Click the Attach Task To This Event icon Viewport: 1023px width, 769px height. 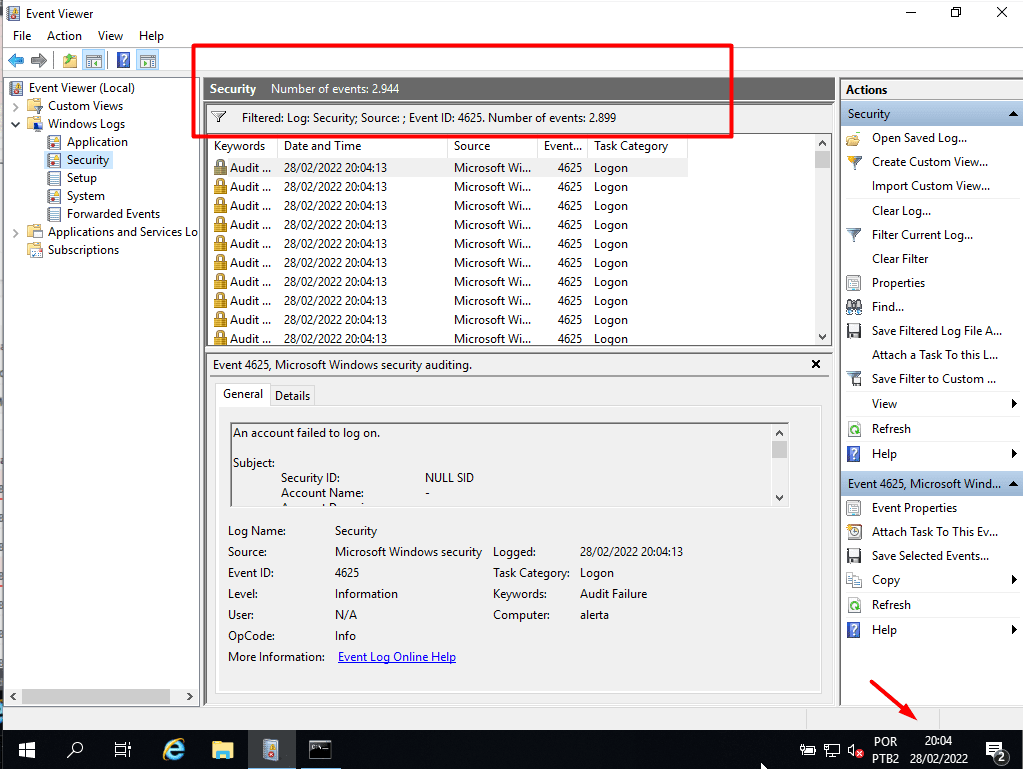coord(853,532)
